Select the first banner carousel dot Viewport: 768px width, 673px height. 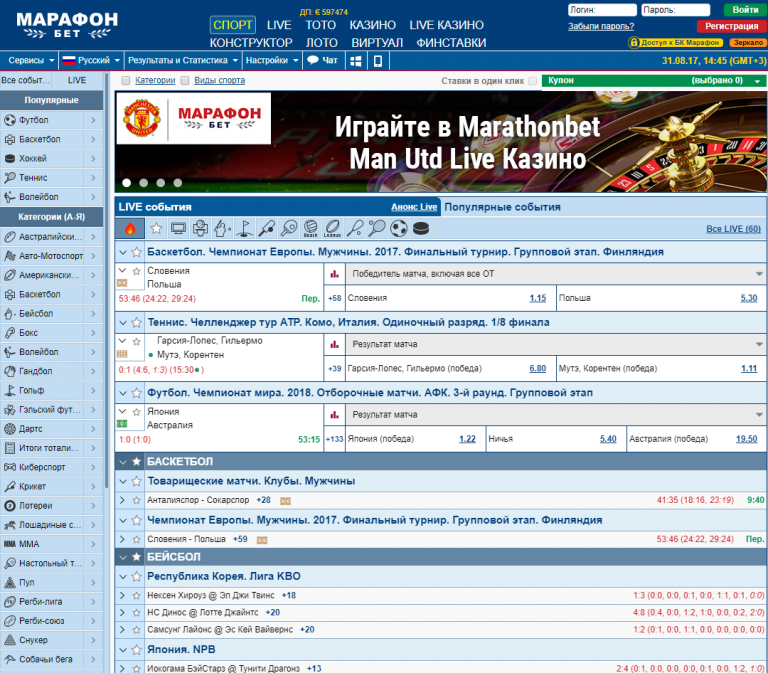pyautogui.click(x=126, y=183)
